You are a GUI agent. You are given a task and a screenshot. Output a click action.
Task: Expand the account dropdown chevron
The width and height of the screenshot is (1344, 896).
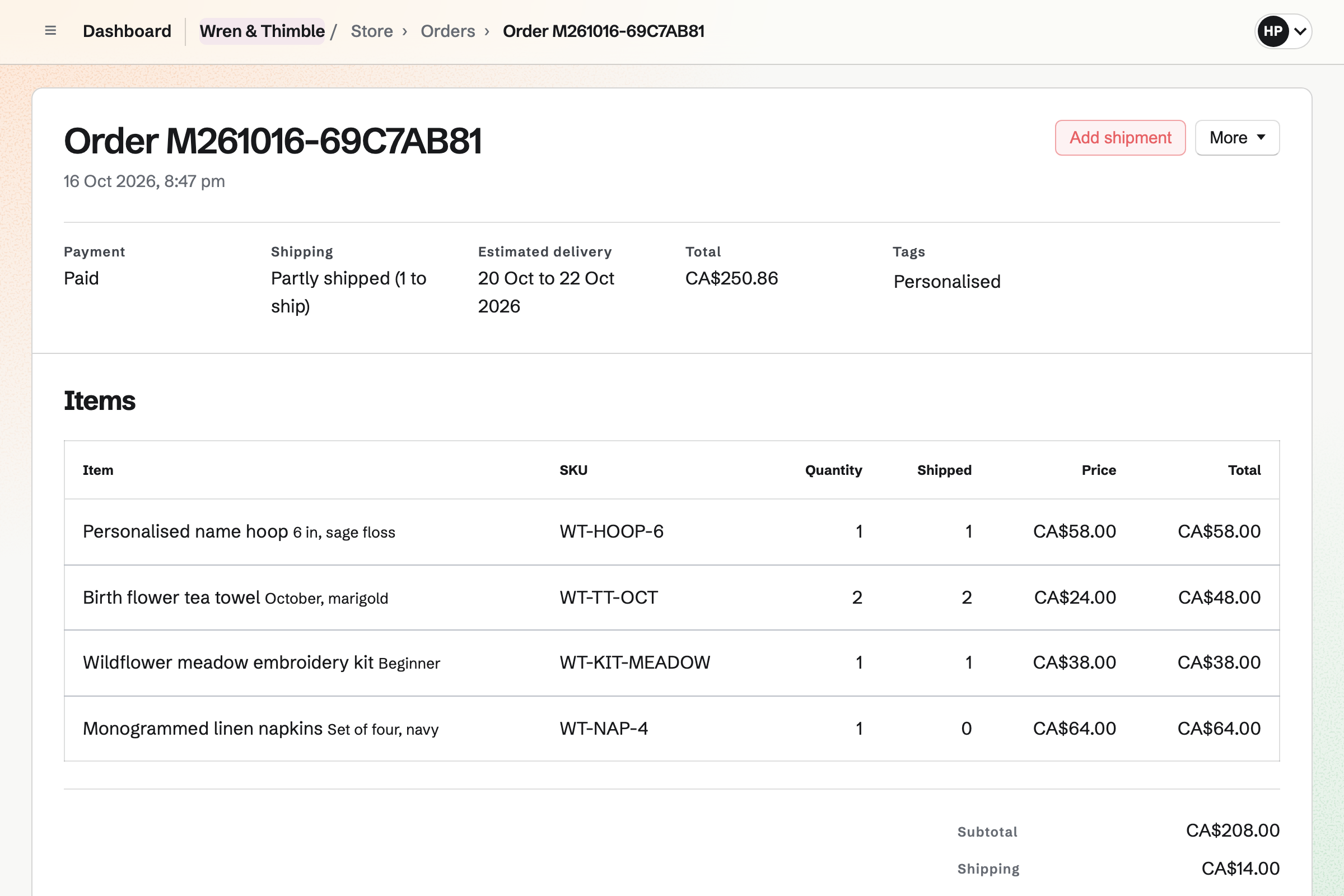[1300, 31]
